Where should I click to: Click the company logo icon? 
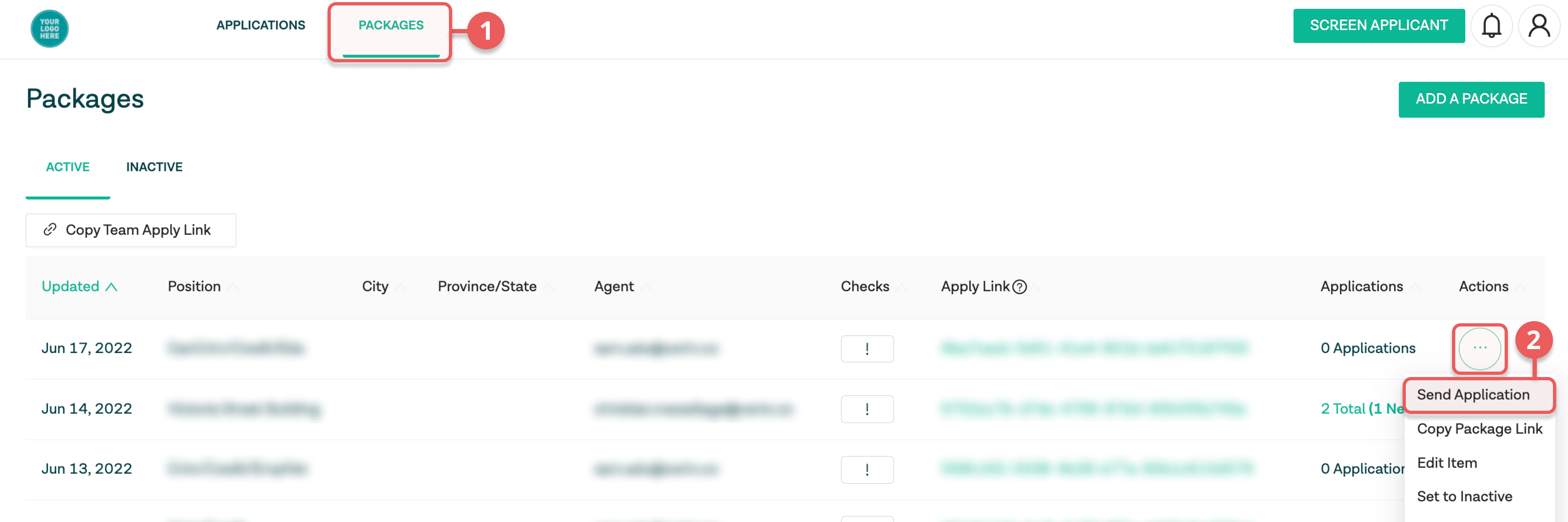point(49,29)
